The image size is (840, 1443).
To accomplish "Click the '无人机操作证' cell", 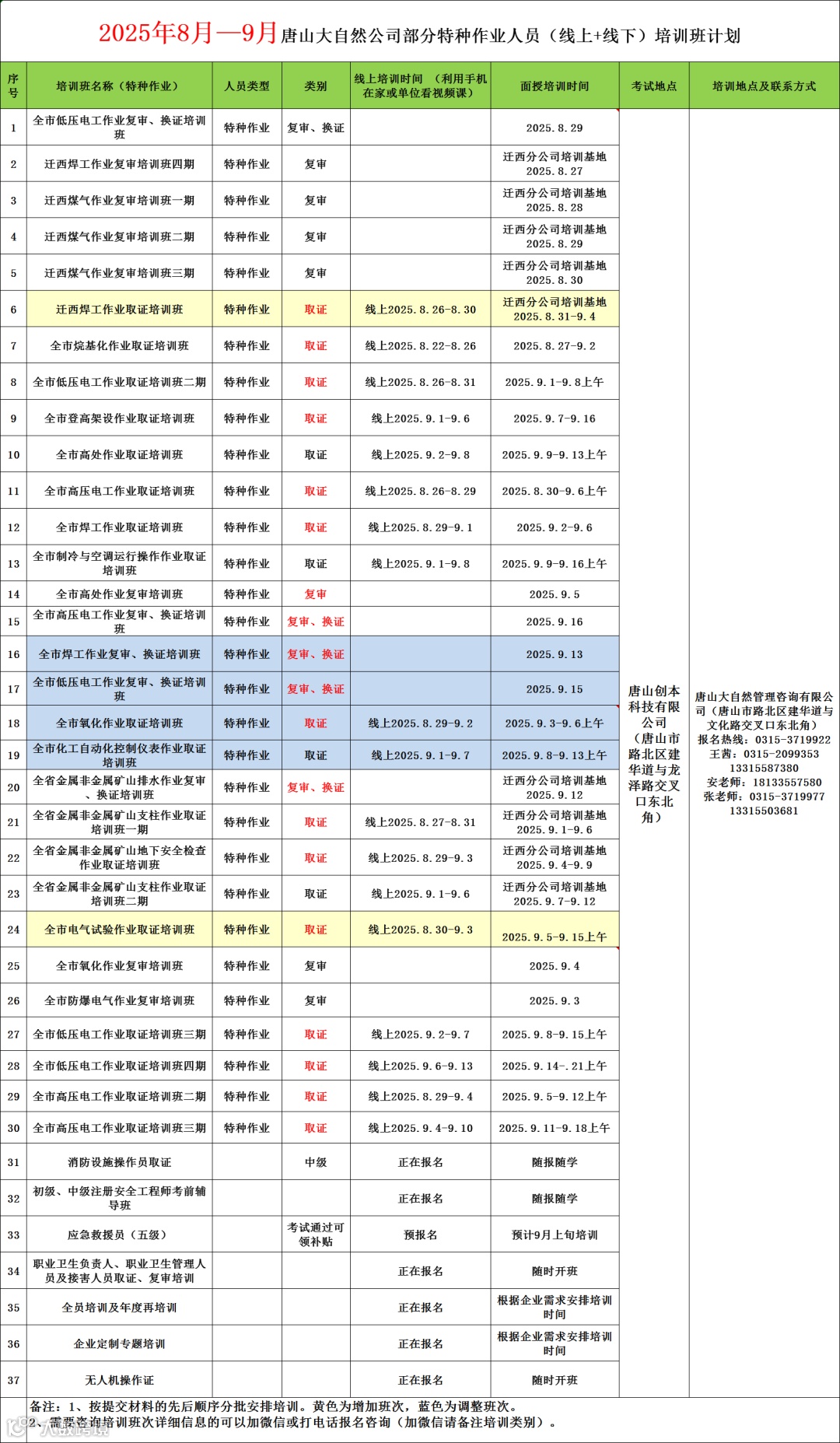I will [119, 1380].
